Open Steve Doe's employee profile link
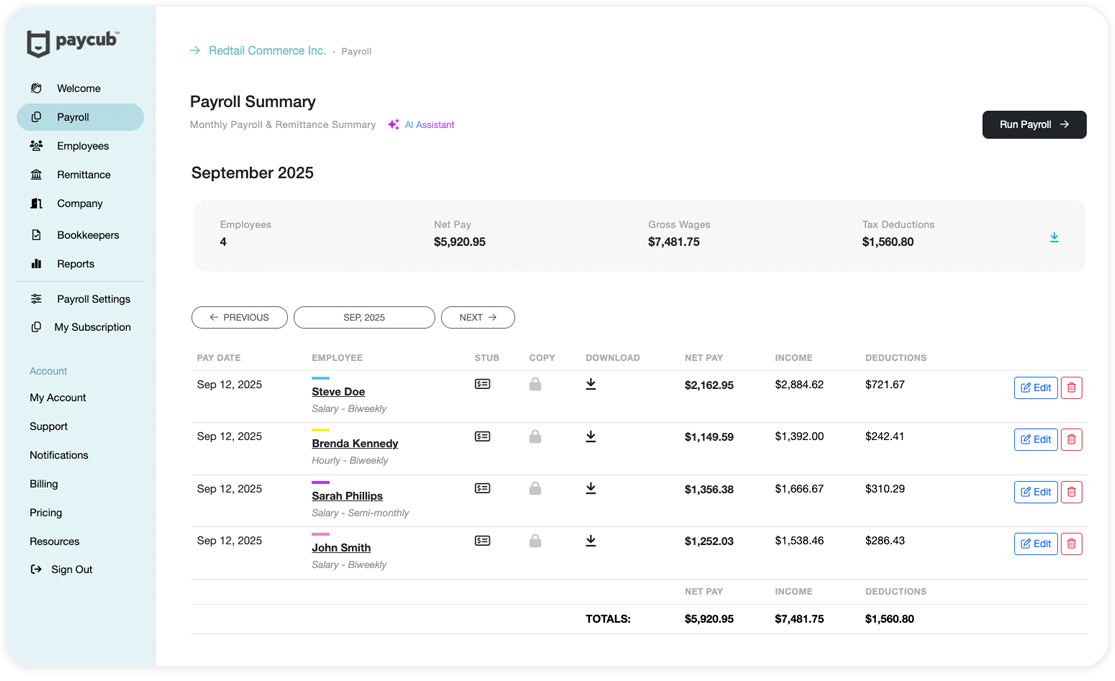Screen dimensions: 1115x681 tap(338, 392)
